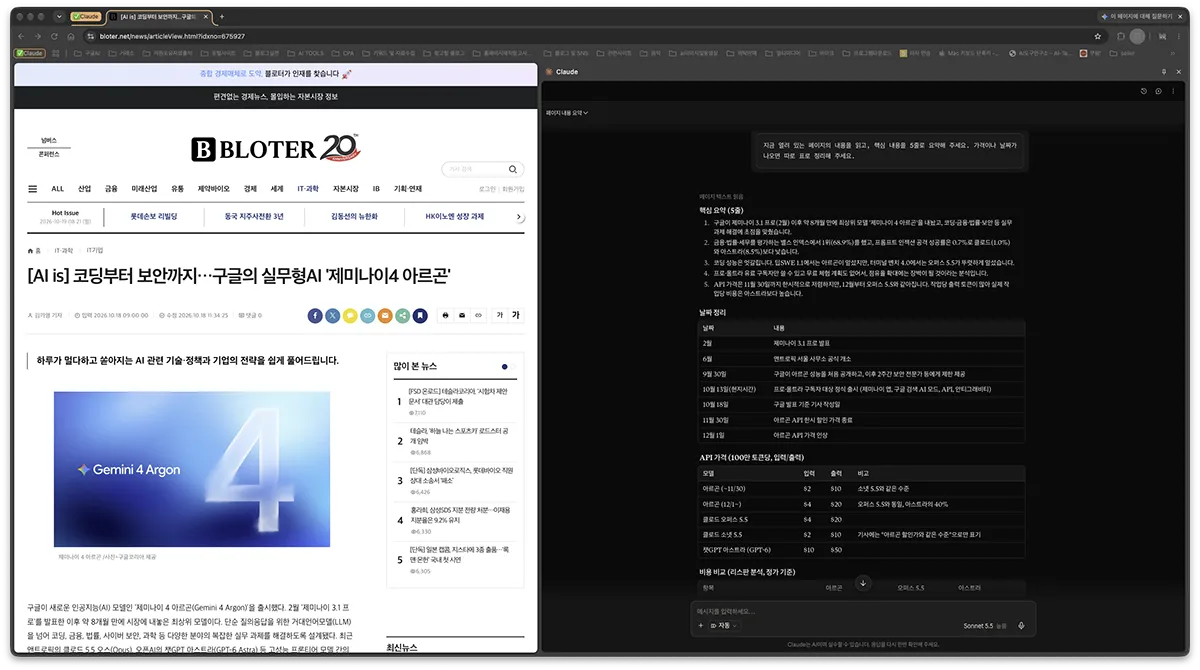The width and height of the screenshot is (1200, 670).
Task: Open the tab search dropdown arrow
Action: pyautogui.click(x=59, y=17)
